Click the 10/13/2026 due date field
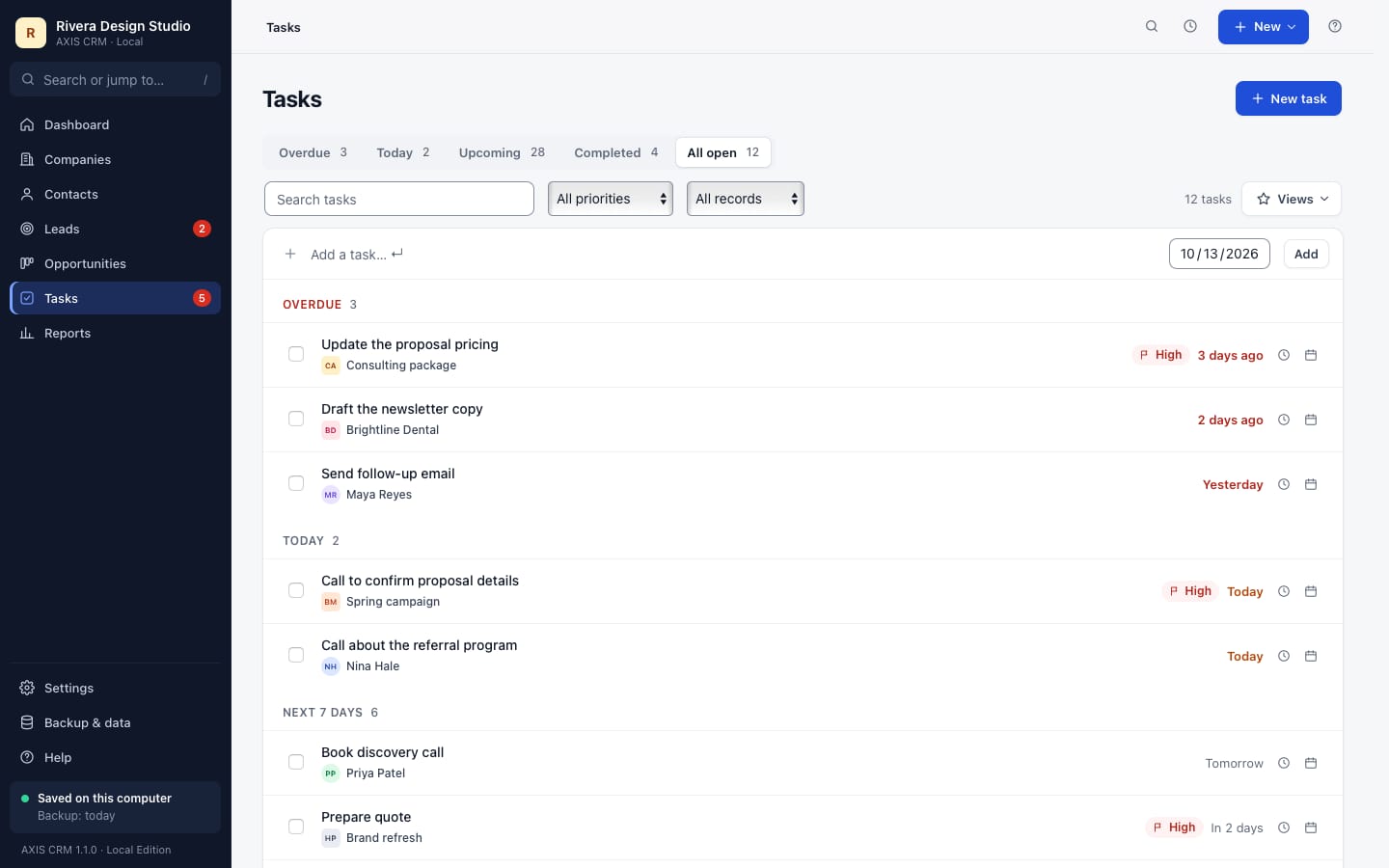 click(x=1219, y=254)
